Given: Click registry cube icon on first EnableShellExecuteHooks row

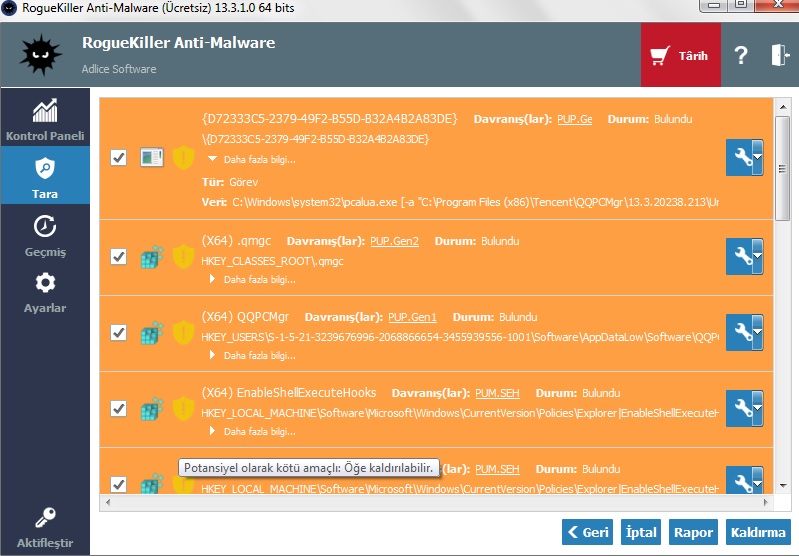Looking at the screenshot, I should pos(152,409).
